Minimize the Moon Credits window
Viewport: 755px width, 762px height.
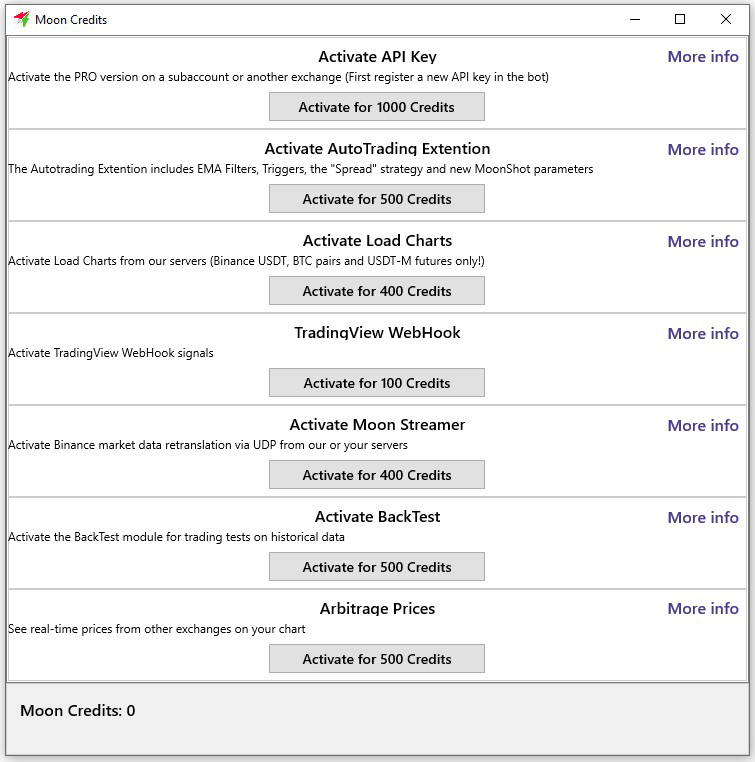click(x=635, y=19)
